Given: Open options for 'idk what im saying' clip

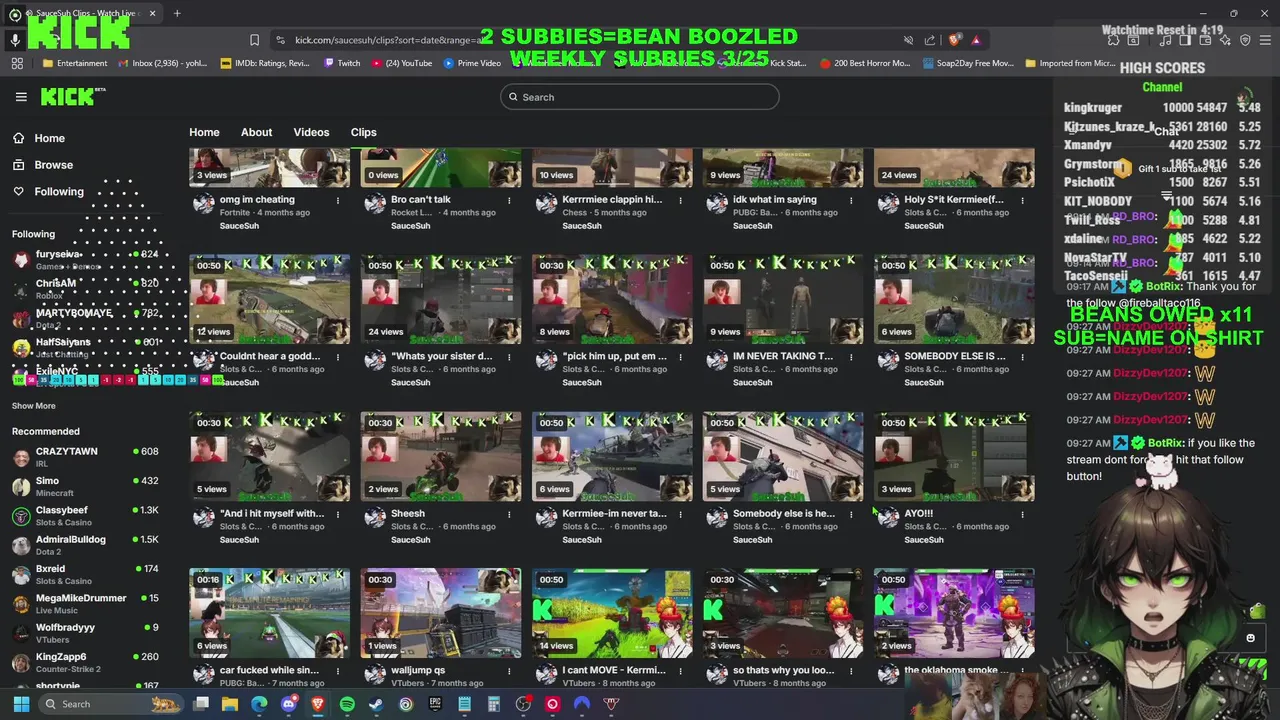Looking at the screenshot, I should tap(851, 200).
